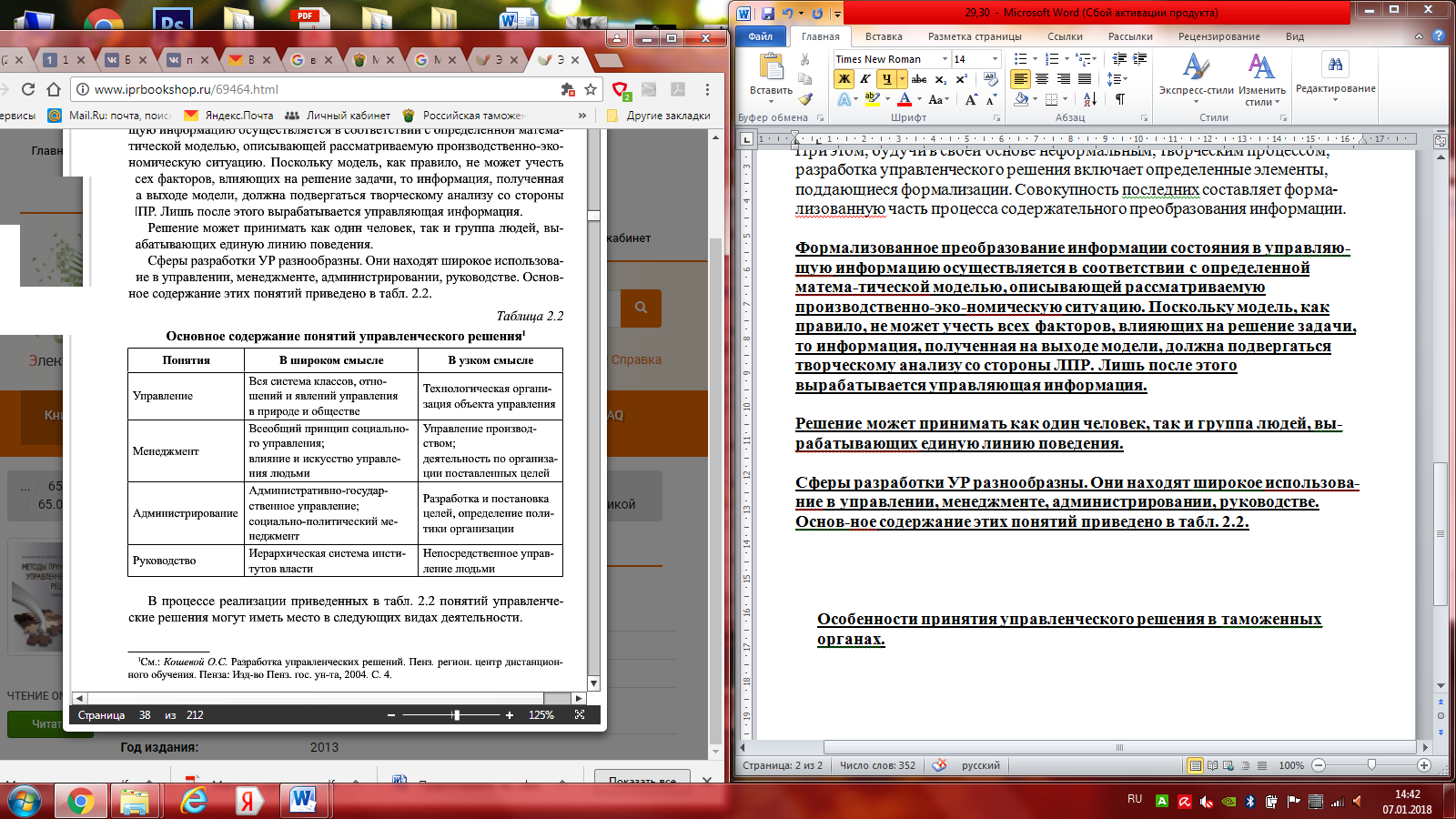
Task: Open the Шрифт dialog launcher
Action: tap(996, 118)
